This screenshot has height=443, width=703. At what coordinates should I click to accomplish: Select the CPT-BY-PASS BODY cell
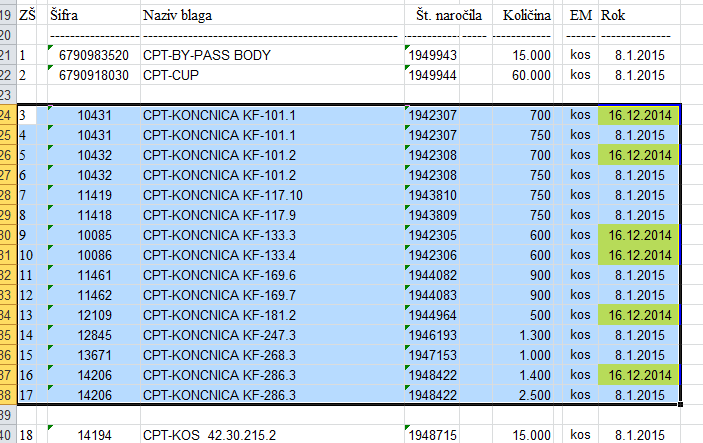click(x=270, y=55)
